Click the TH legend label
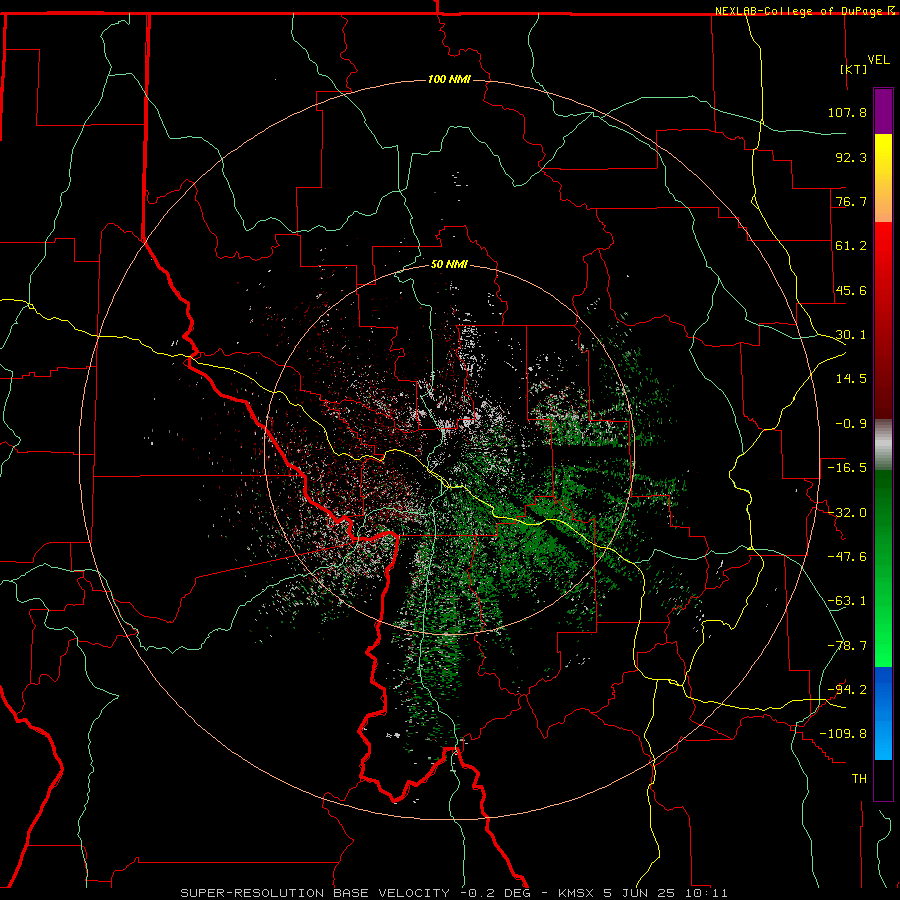900x900 pixels. (859, 779)
